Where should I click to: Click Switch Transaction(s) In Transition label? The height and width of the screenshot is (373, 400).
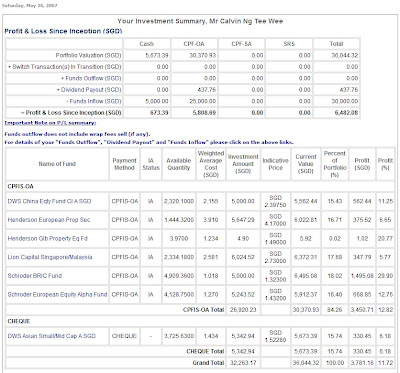coord(65,67)
